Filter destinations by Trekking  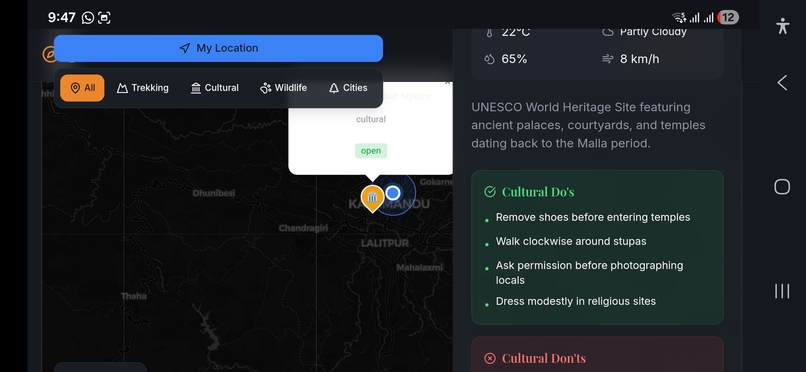[143, 88]
